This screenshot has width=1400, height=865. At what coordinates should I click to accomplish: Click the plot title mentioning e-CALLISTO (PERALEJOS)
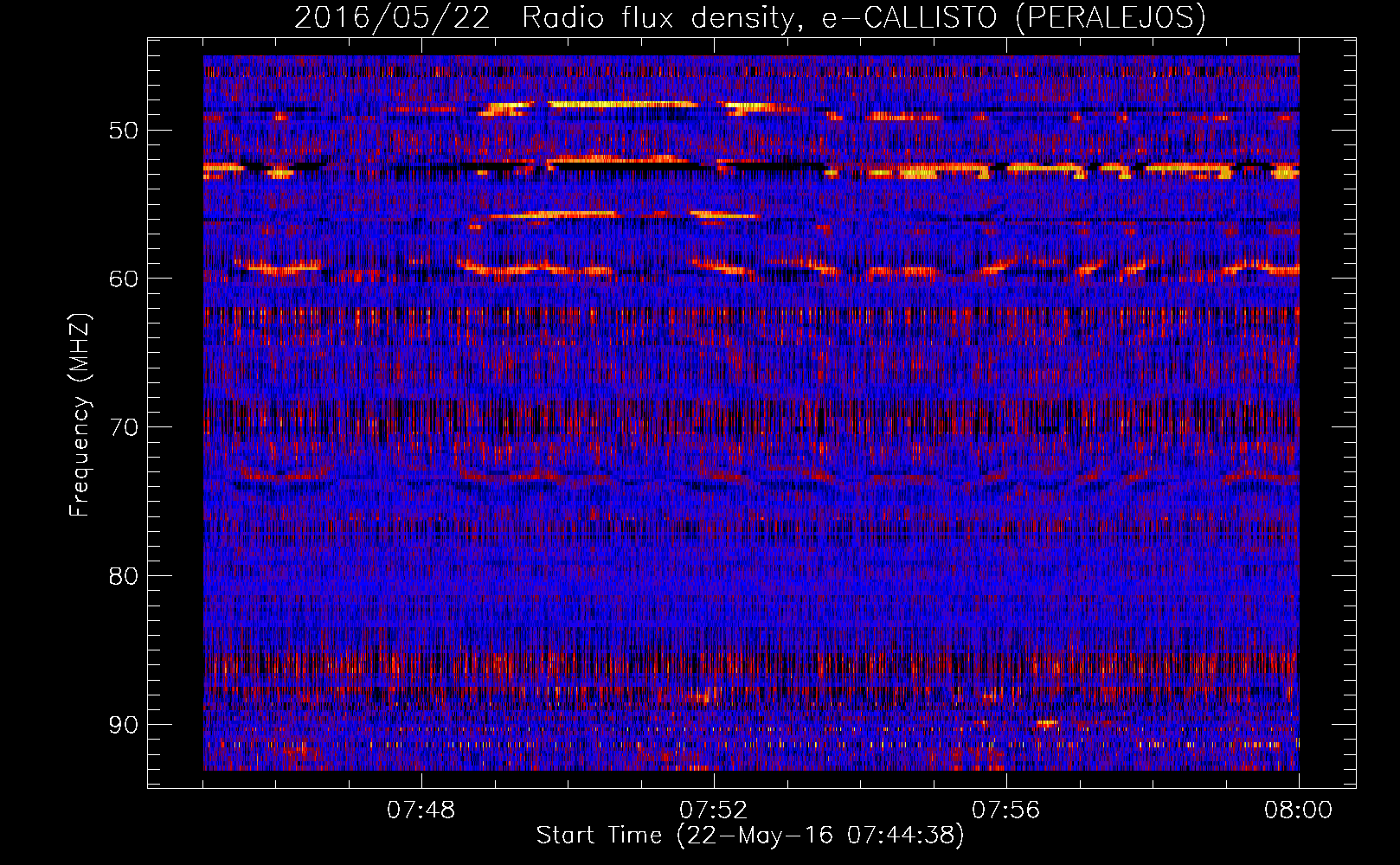[750, 18]
